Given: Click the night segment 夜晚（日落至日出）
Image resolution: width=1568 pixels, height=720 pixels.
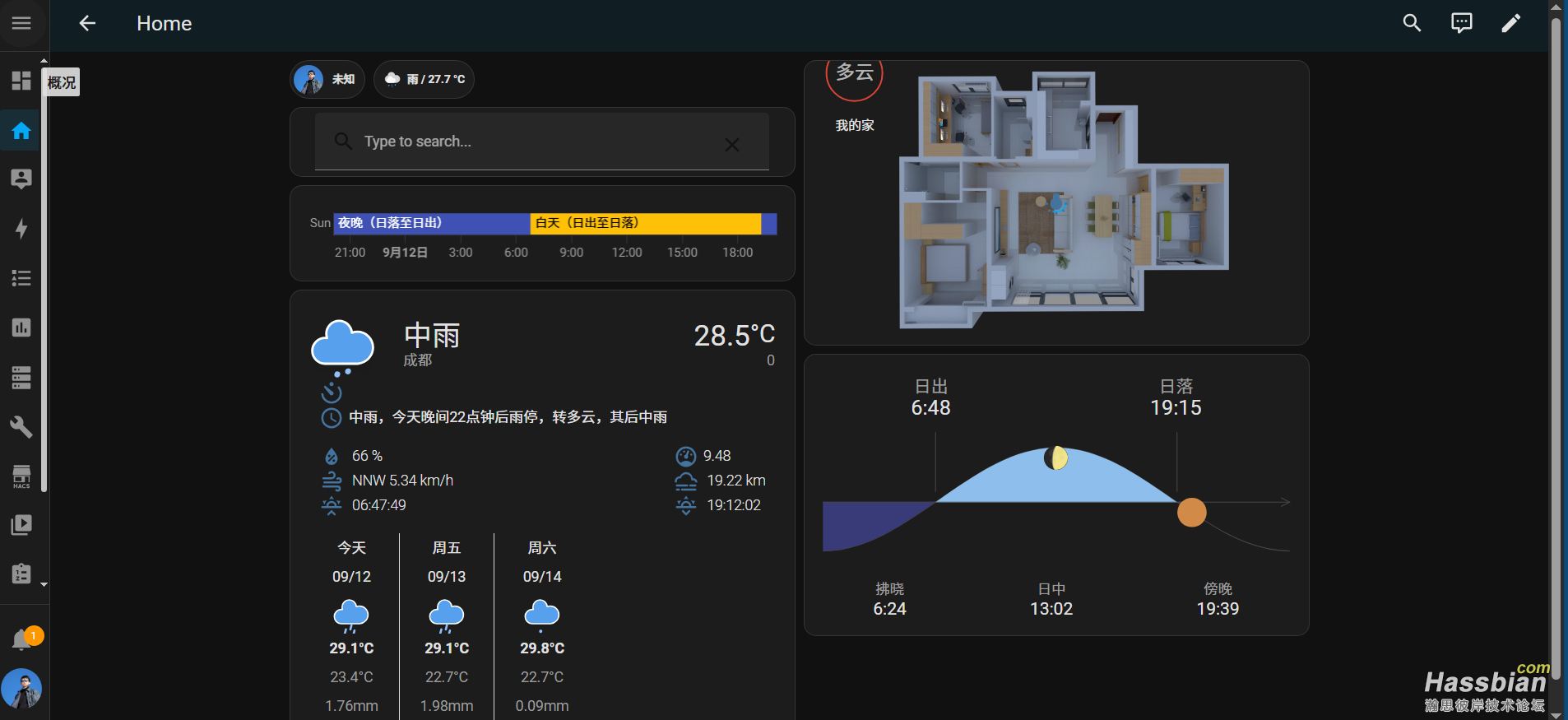Looking at the screenshot, I should (432, 223).
